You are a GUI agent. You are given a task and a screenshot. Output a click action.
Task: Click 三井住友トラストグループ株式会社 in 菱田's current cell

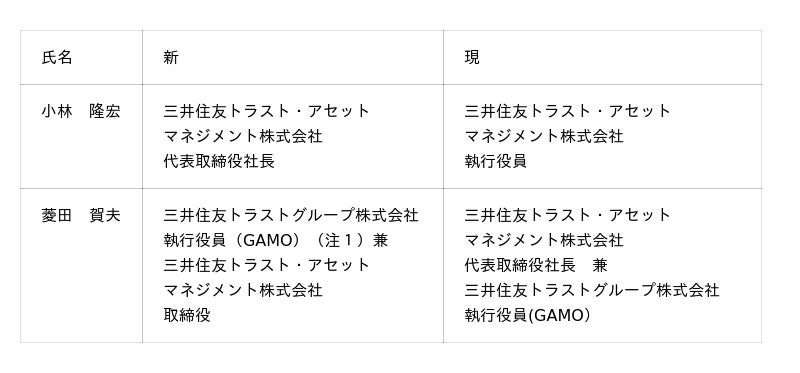pos(592,290)
